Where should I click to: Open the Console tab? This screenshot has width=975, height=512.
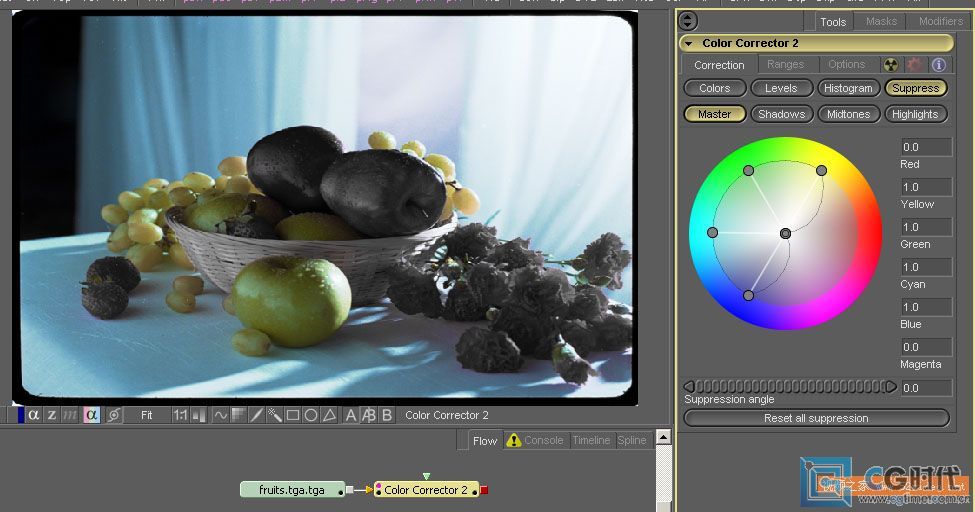535,440
